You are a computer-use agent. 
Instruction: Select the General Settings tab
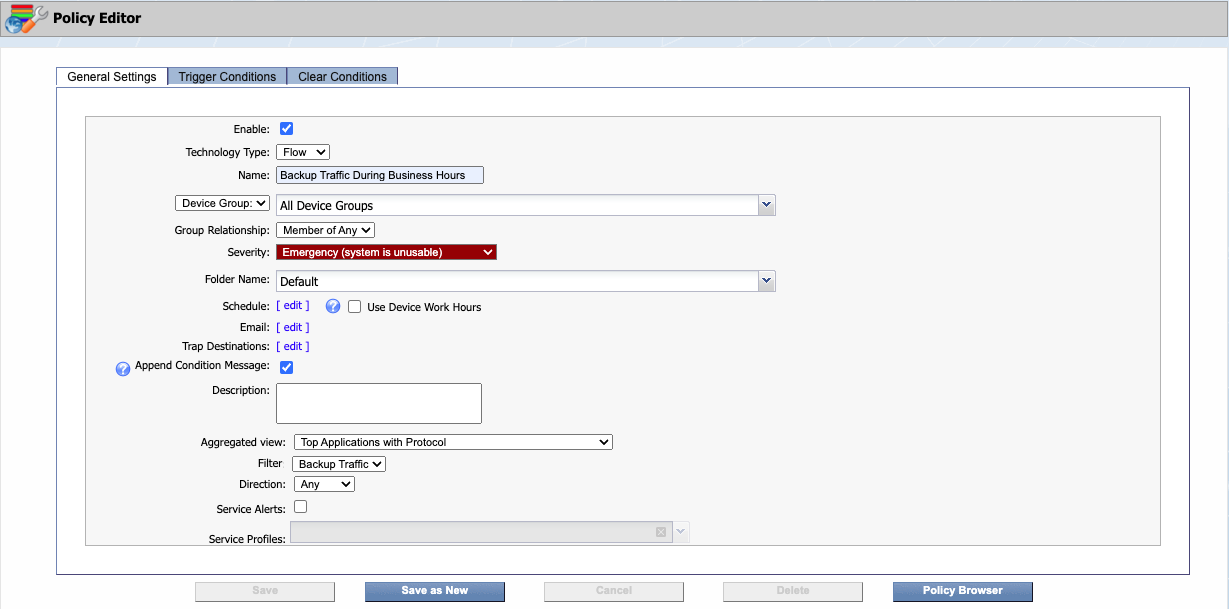(x=112, y=77)
